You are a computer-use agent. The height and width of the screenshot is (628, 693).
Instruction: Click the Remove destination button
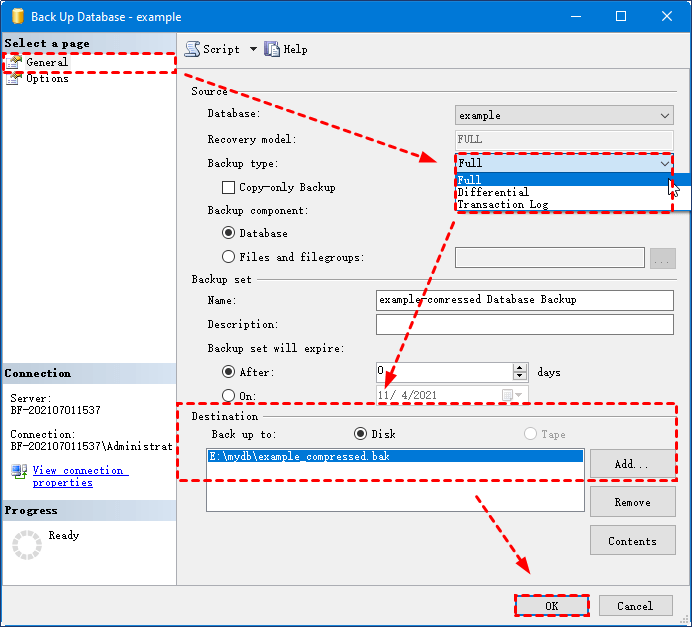(632, 502)
